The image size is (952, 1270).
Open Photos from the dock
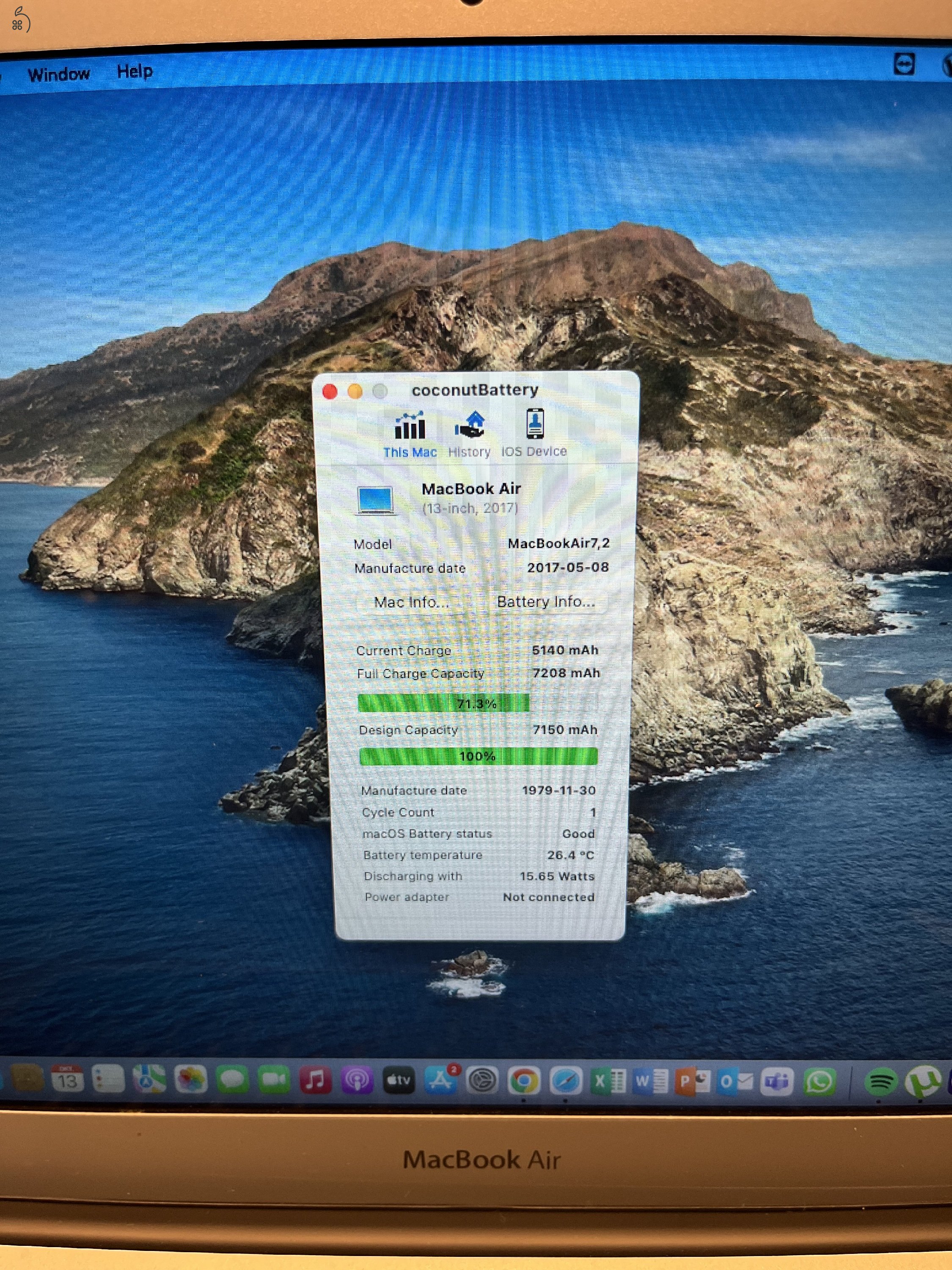[x=191, y=1080]
